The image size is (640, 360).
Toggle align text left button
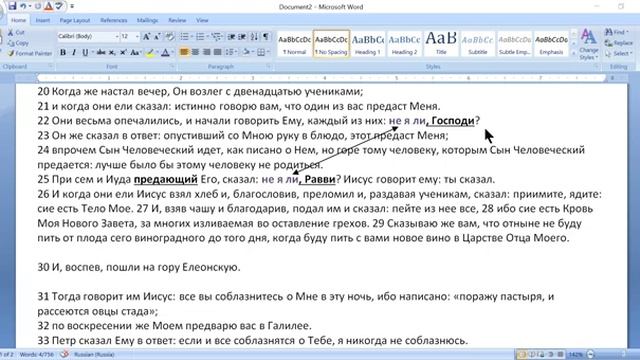(x=184, y=52)
